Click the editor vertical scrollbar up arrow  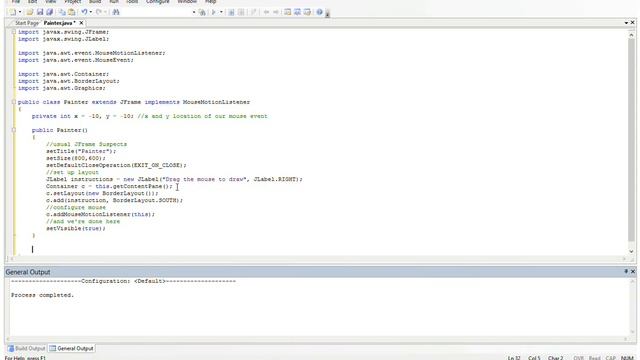[x=631, y=35]
